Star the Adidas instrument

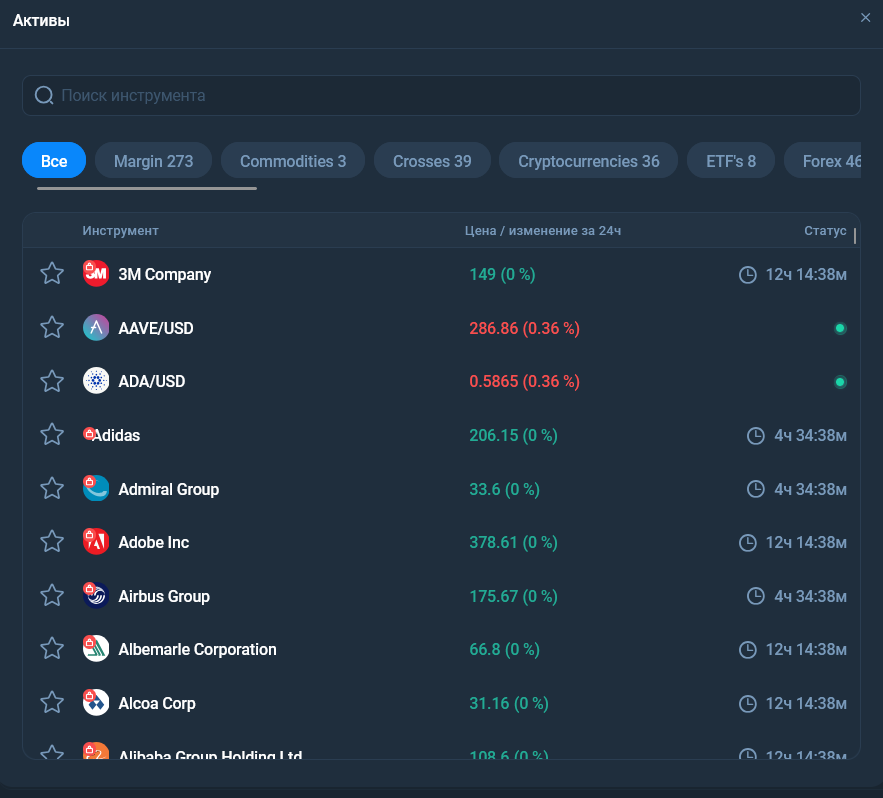pos(52,435)
